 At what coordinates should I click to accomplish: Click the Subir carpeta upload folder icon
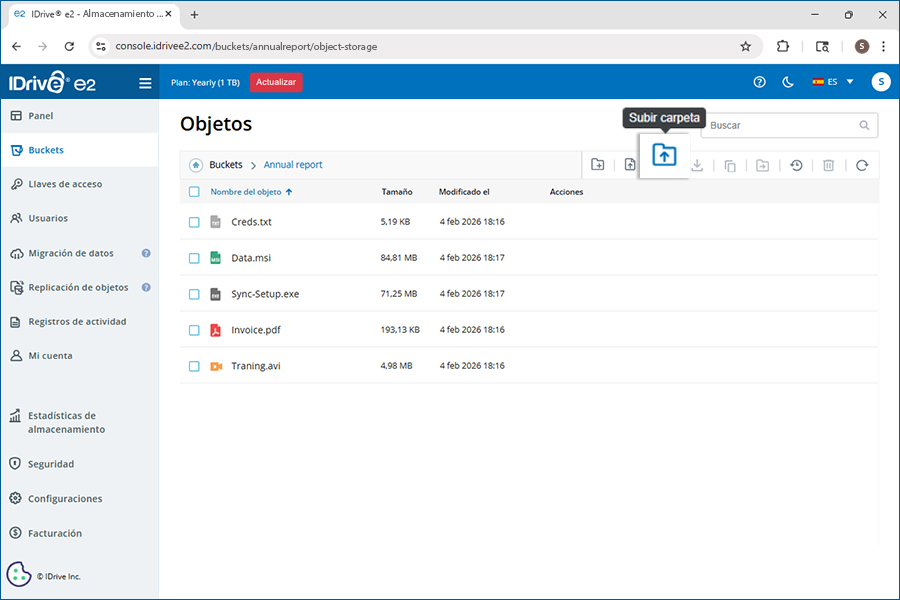click(x=664, y=155)
